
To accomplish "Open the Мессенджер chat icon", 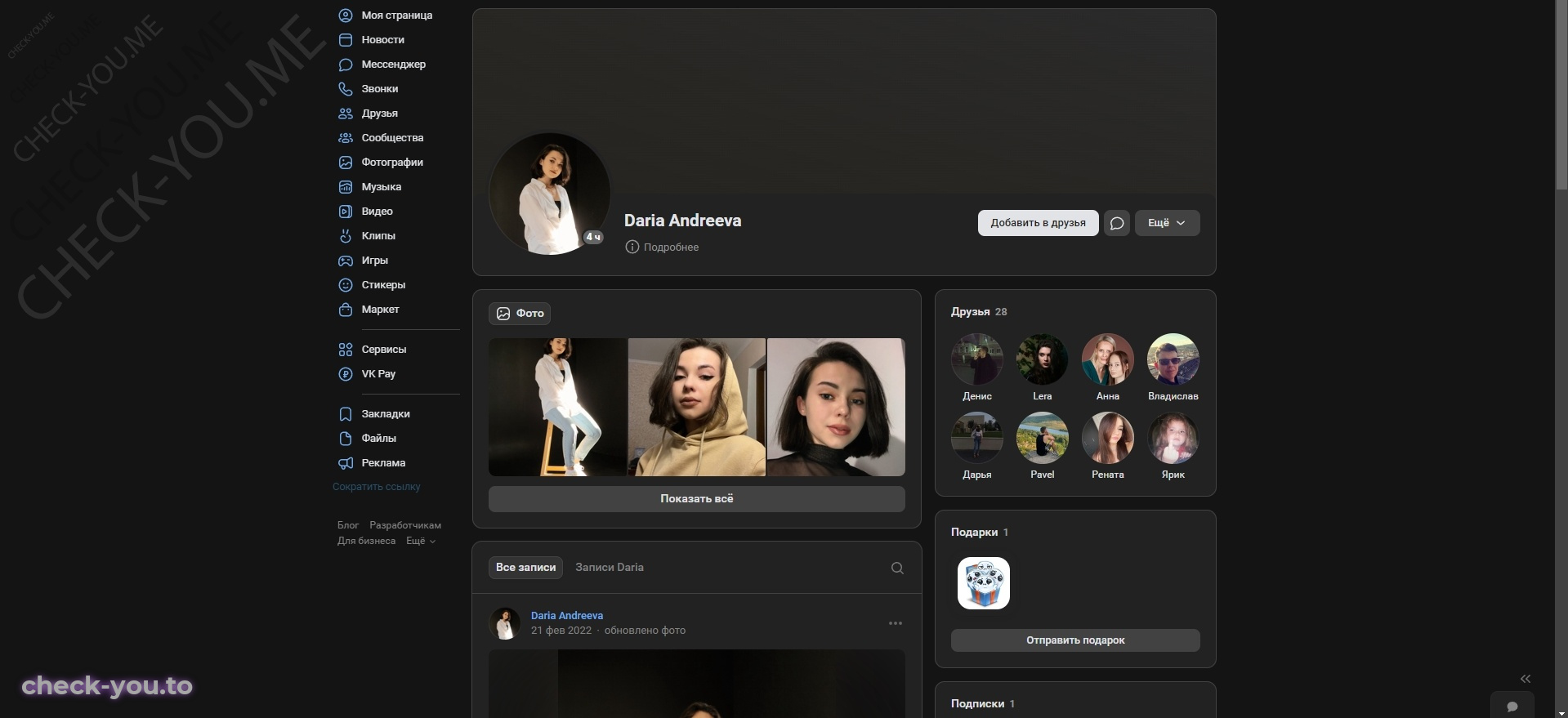I will (x=346, y=65).
